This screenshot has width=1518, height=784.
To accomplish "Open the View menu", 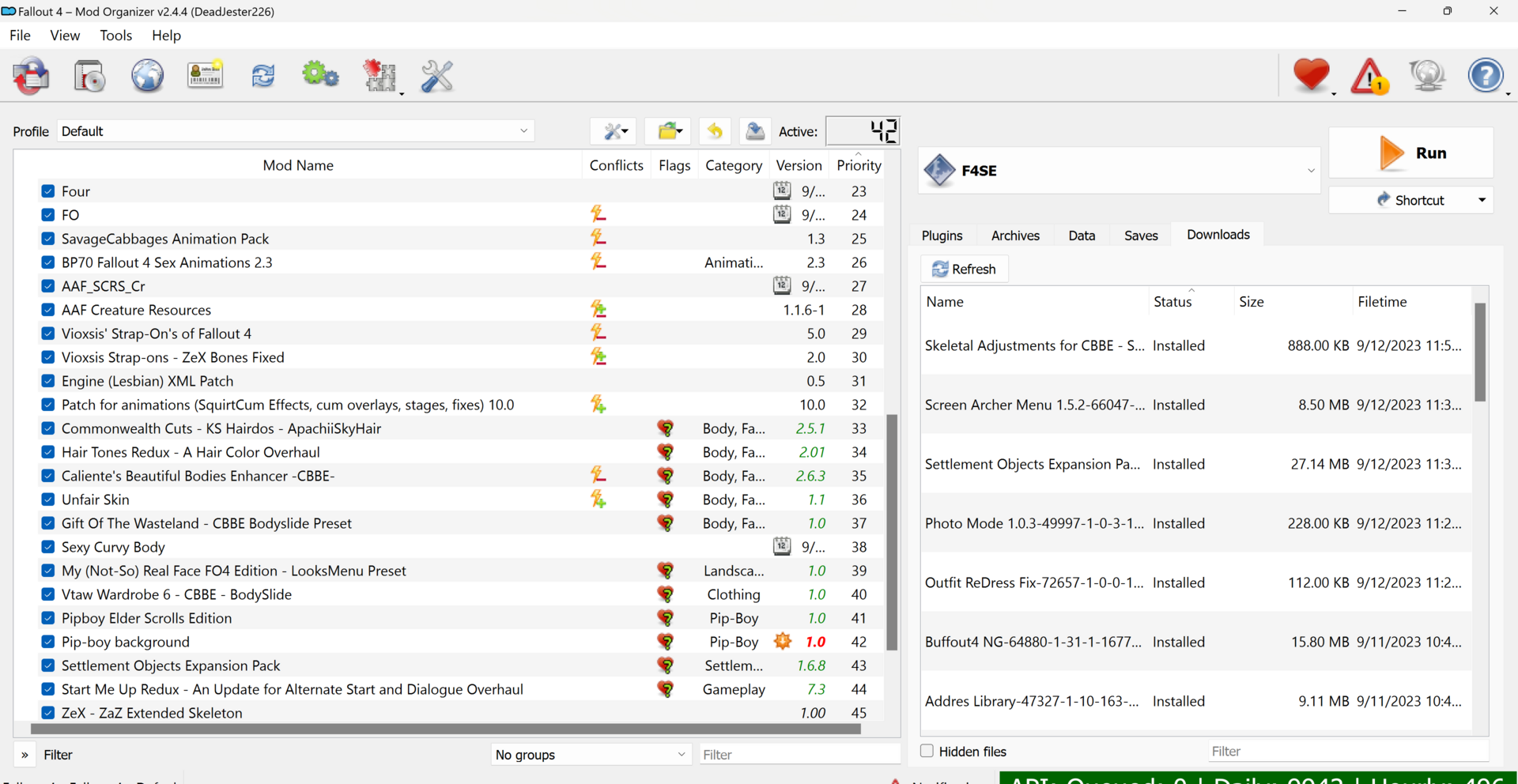I will 65,36.
